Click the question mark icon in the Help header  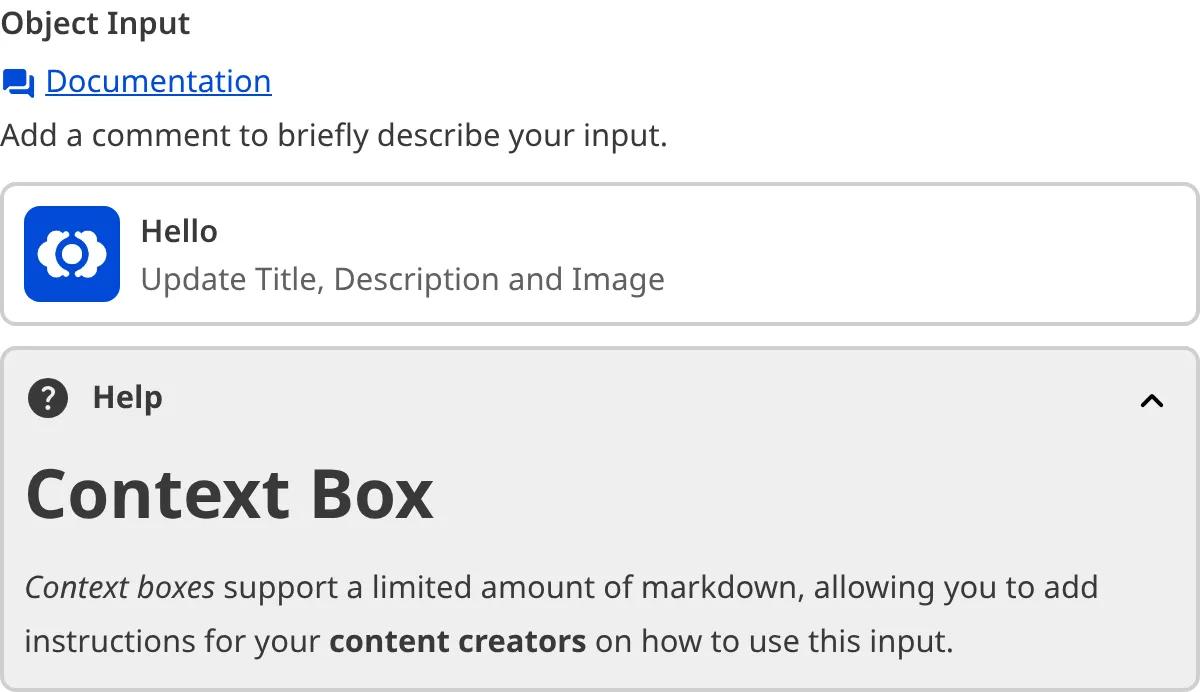(46, 398)
